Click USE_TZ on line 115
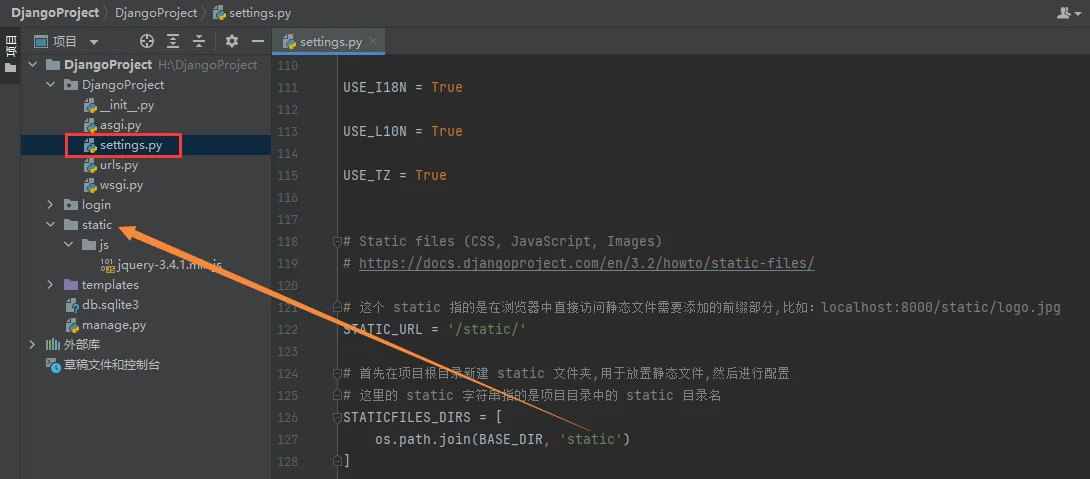 tap(367, 175)
